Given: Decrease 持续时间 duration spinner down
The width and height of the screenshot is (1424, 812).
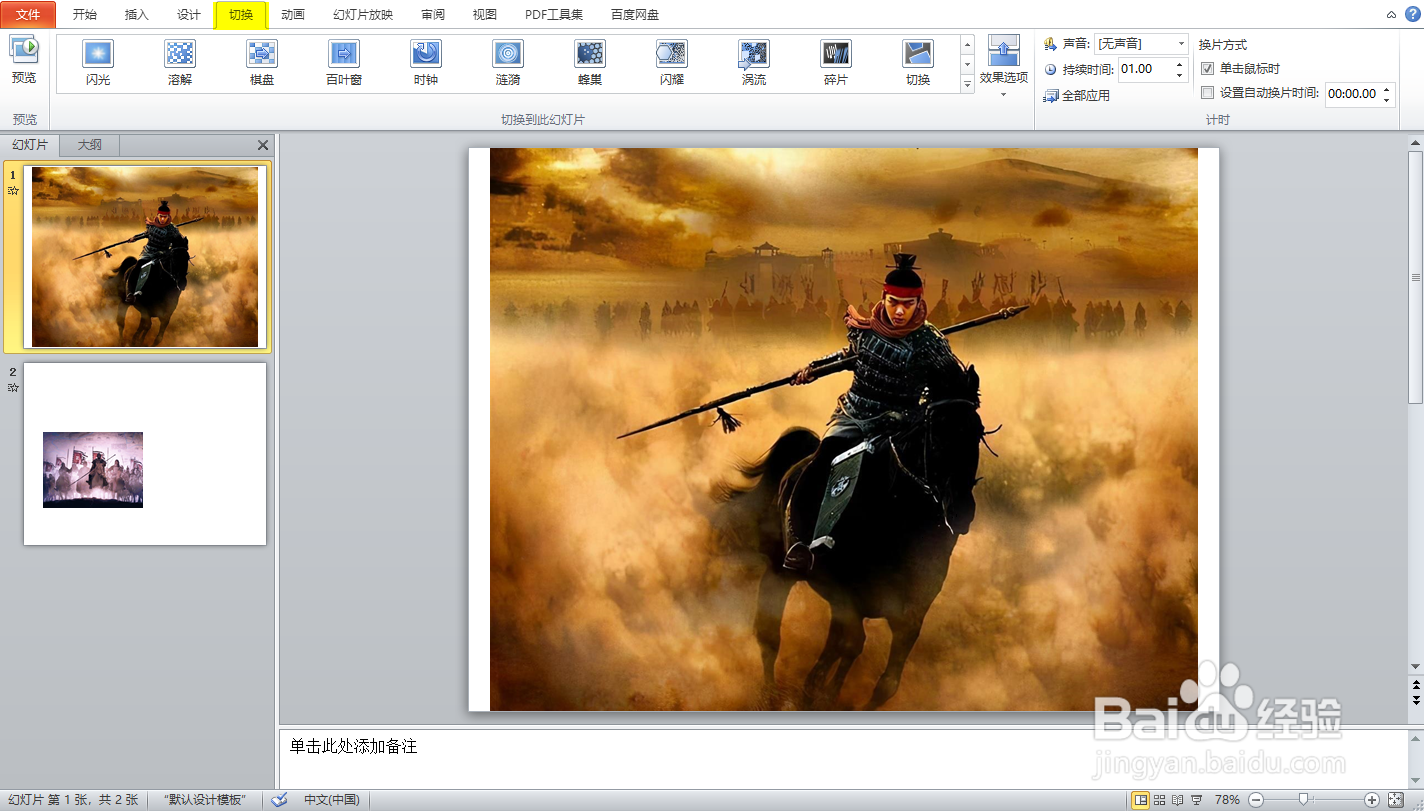Looking at the screenshot, I should click(1180, 75).
